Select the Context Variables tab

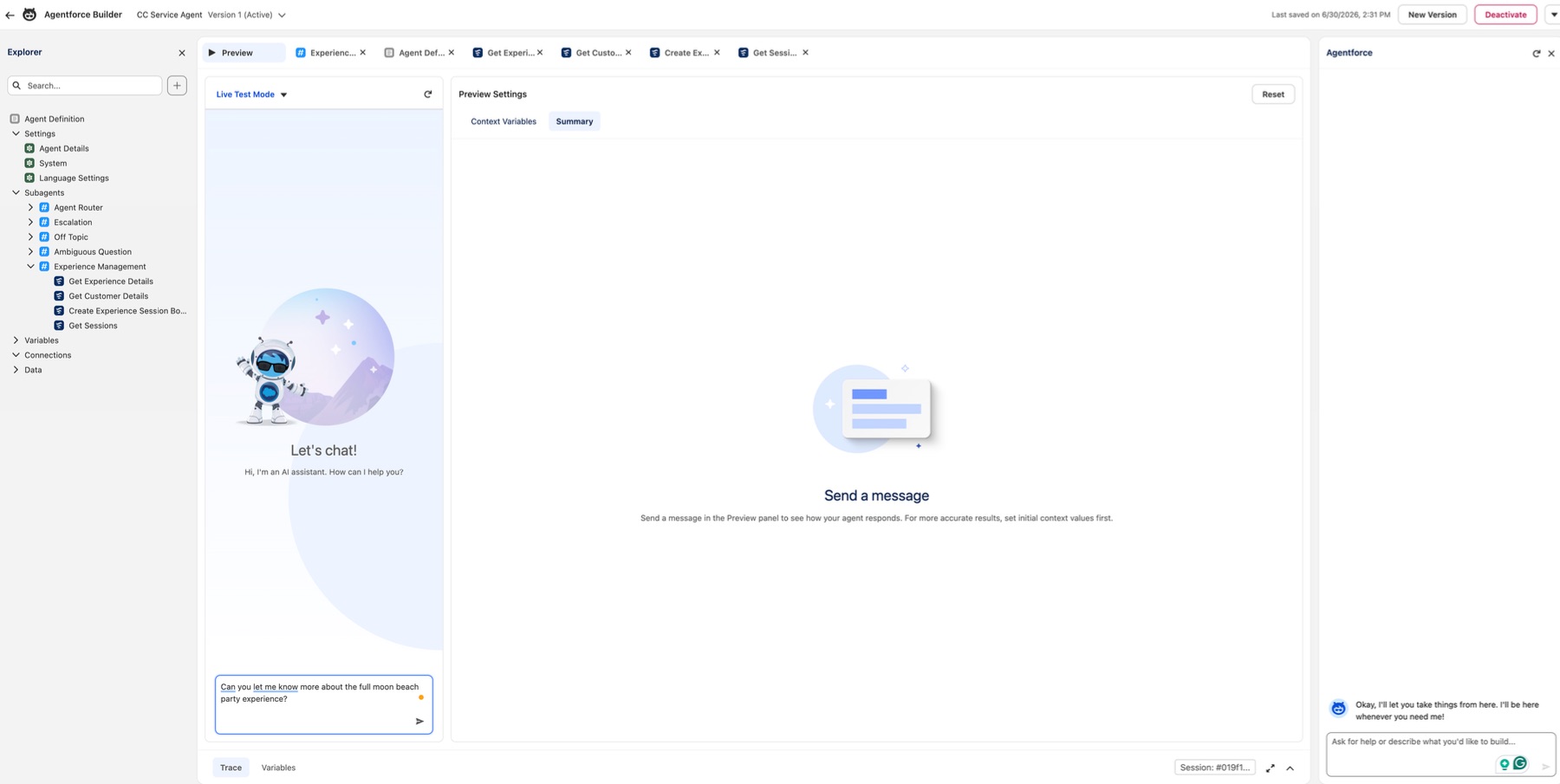tap(504, 121)
